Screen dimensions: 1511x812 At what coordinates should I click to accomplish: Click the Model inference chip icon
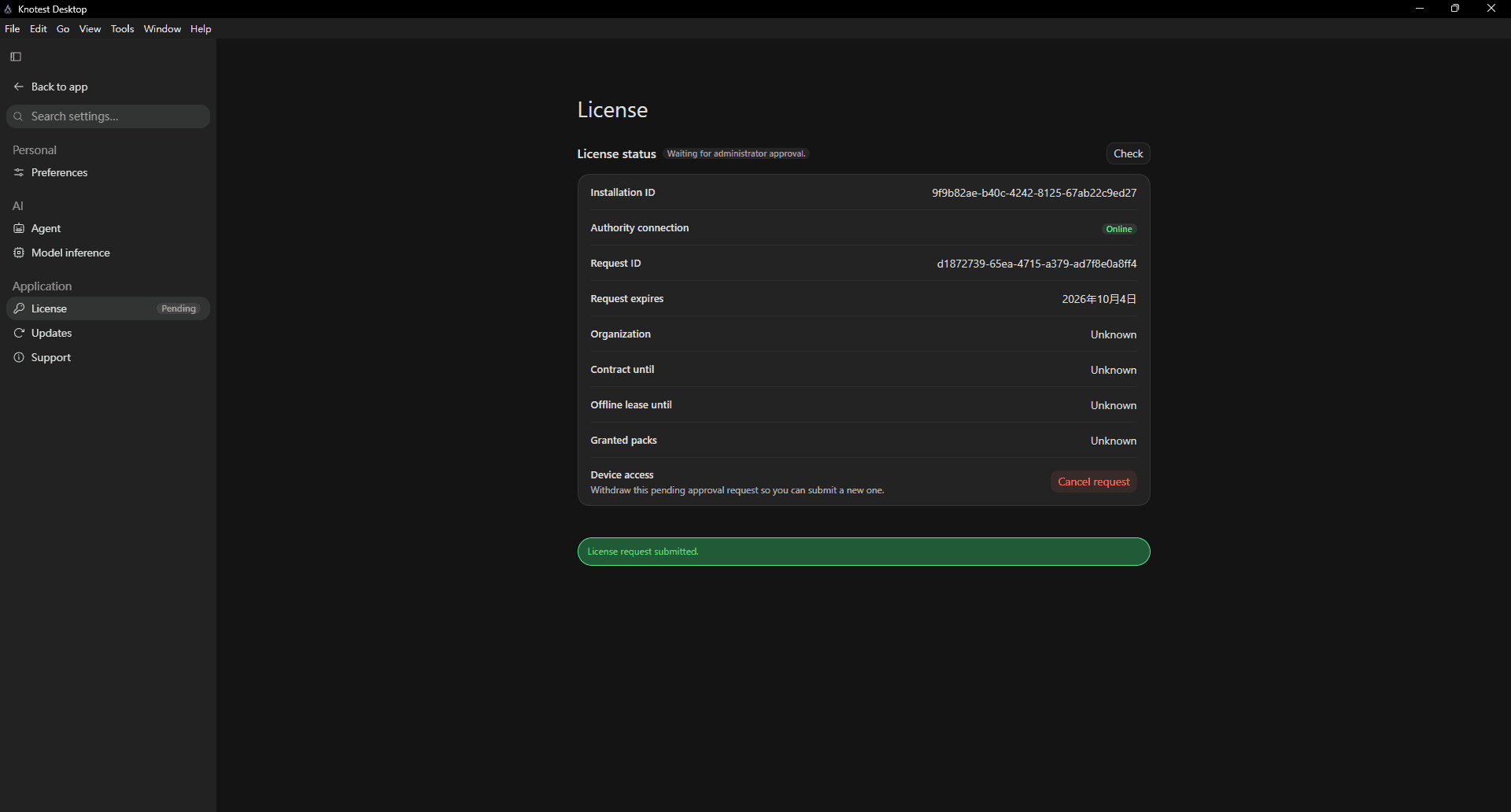(x=19, y=253)
